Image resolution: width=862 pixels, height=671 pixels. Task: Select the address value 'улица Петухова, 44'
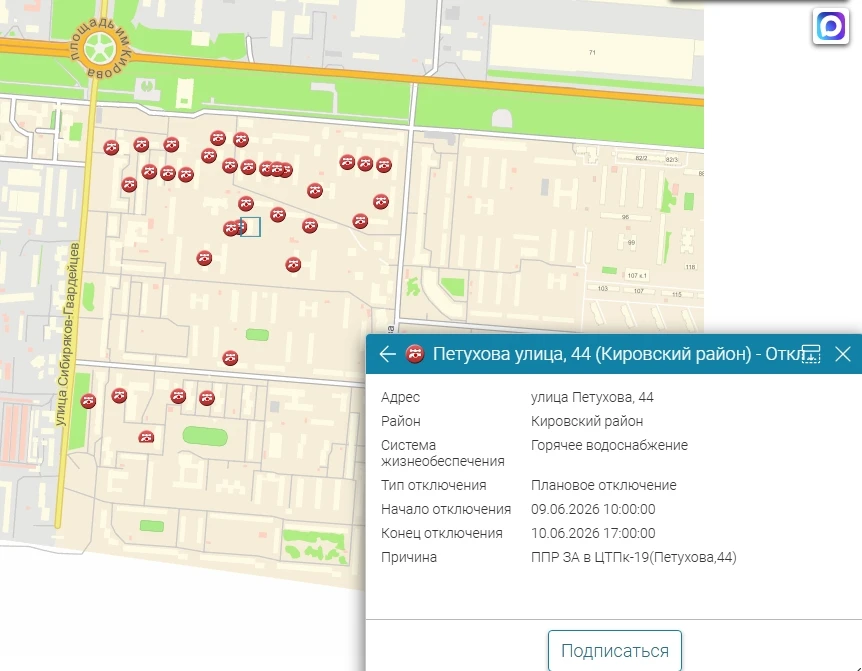pos(592,397)
